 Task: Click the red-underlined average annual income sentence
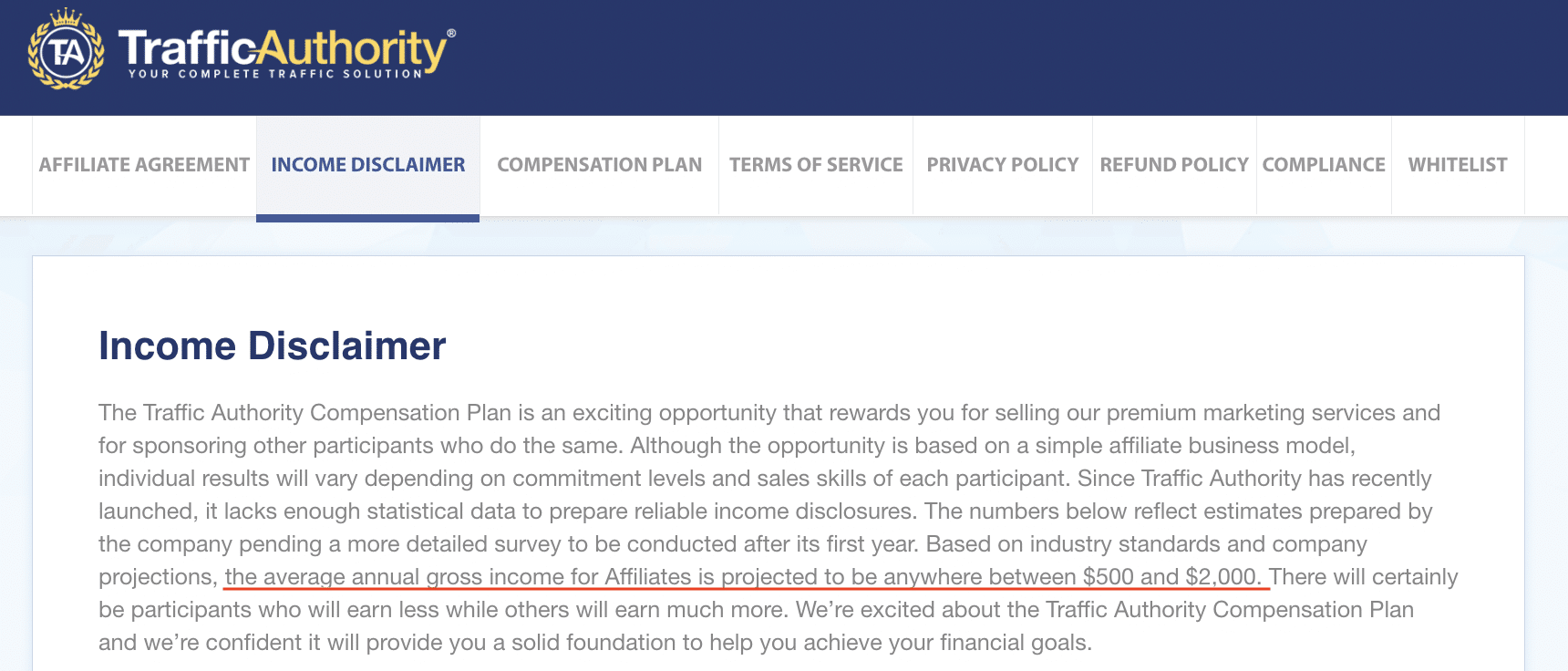743,577
